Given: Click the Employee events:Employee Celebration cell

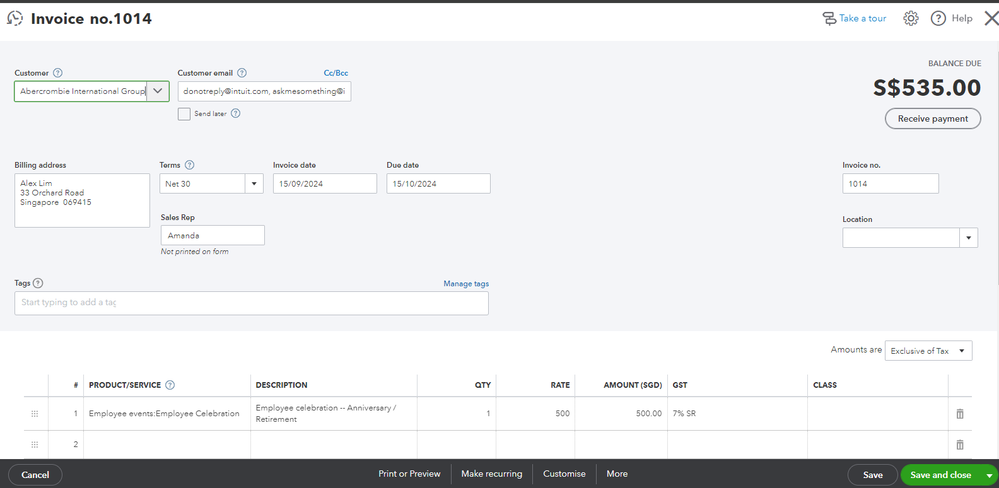Looking at the screenshot, I should click(x=167, y=413).
